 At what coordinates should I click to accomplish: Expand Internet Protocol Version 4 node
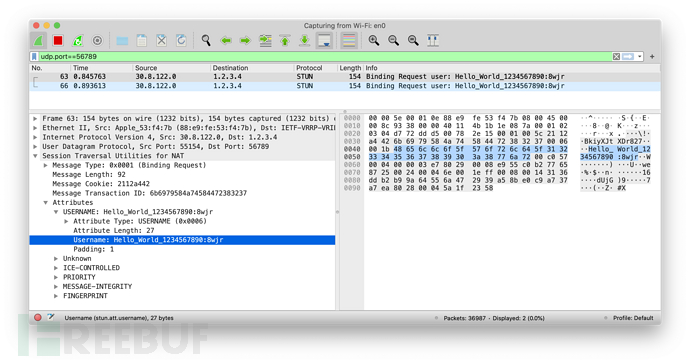click(x=35, y=137)
